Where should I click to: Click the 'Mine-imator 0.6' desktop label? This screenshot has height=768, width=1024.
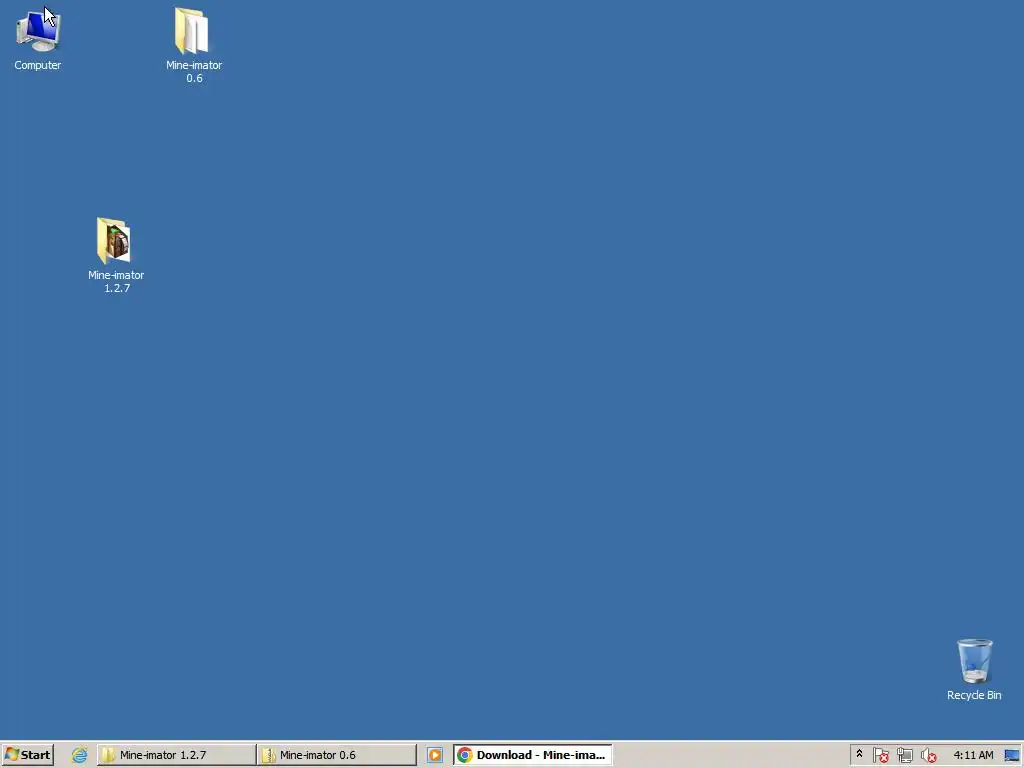click(194, 72)
